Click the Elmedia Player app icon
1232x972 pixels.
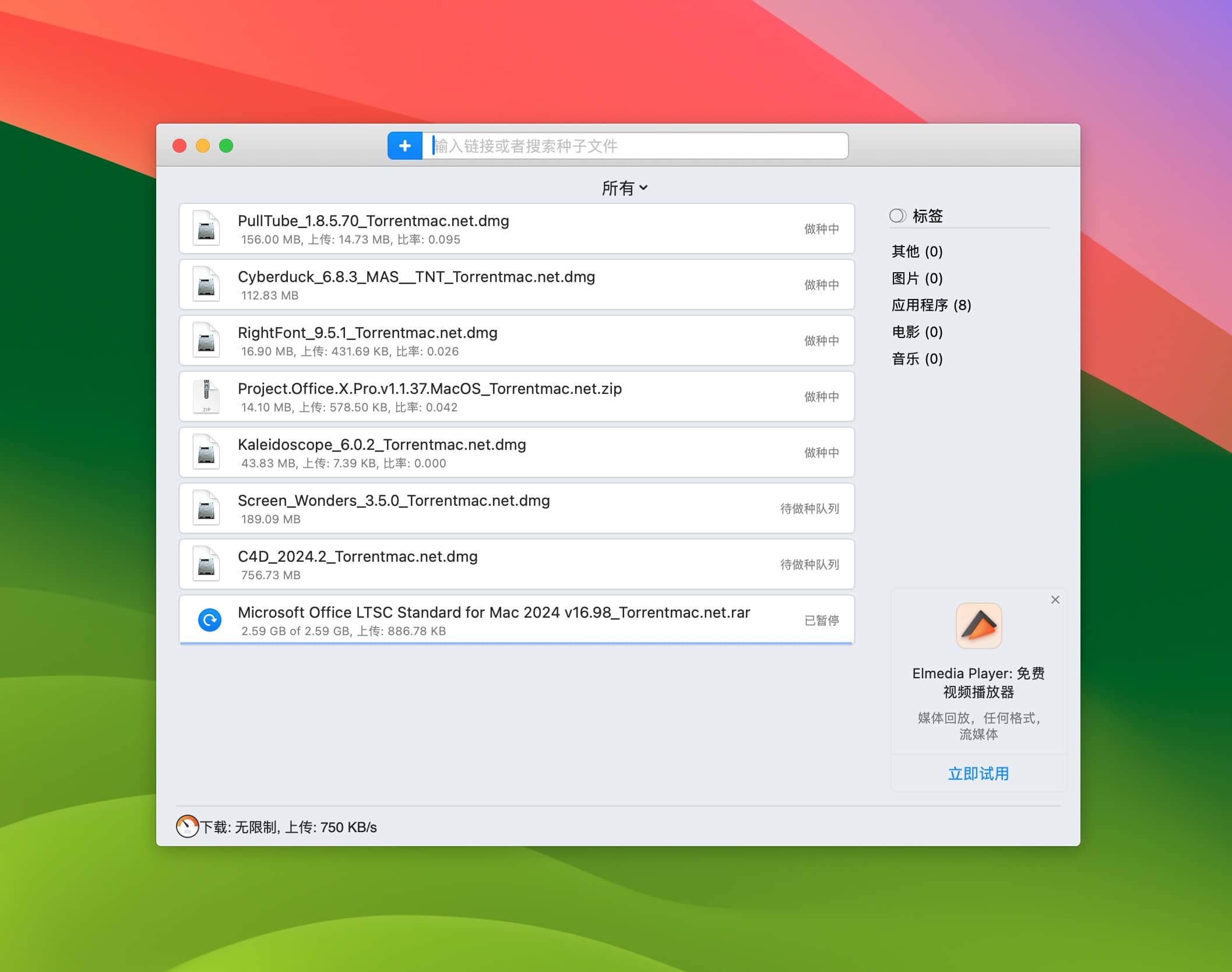(978, 626)
